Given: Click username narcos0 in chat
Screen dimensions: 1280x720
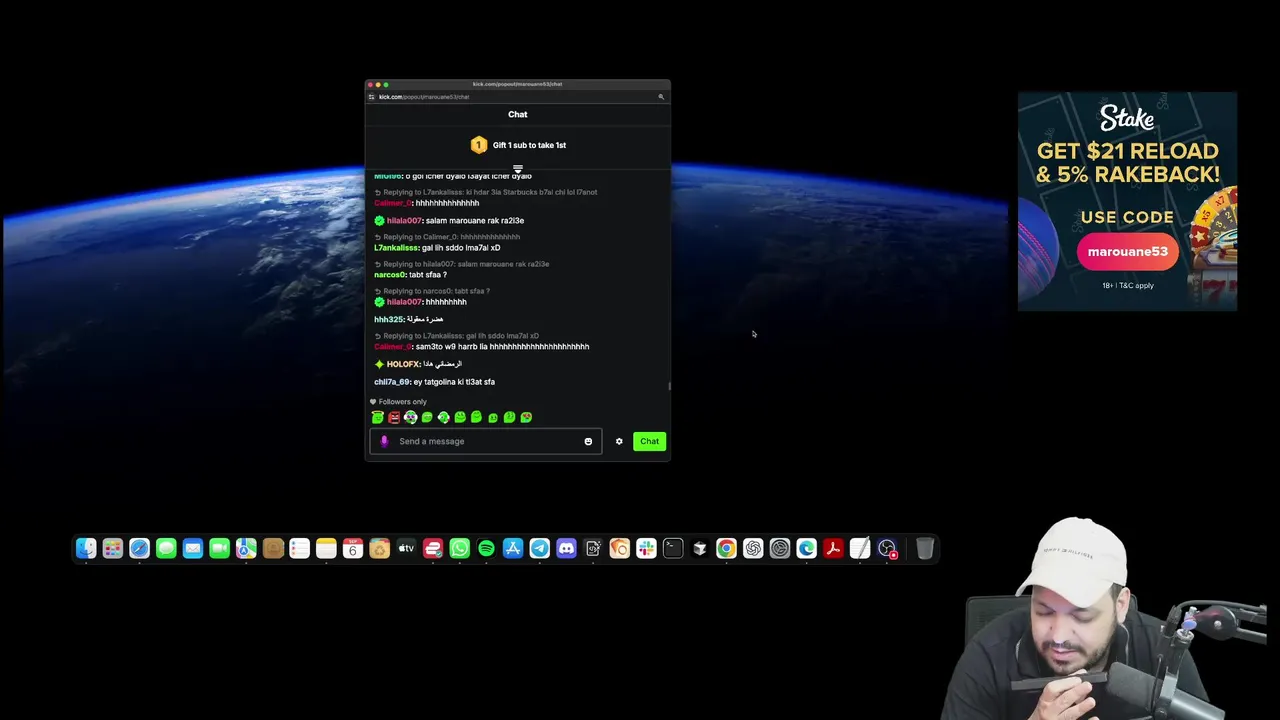Looking at the screenshot, I should pos(390,275).
